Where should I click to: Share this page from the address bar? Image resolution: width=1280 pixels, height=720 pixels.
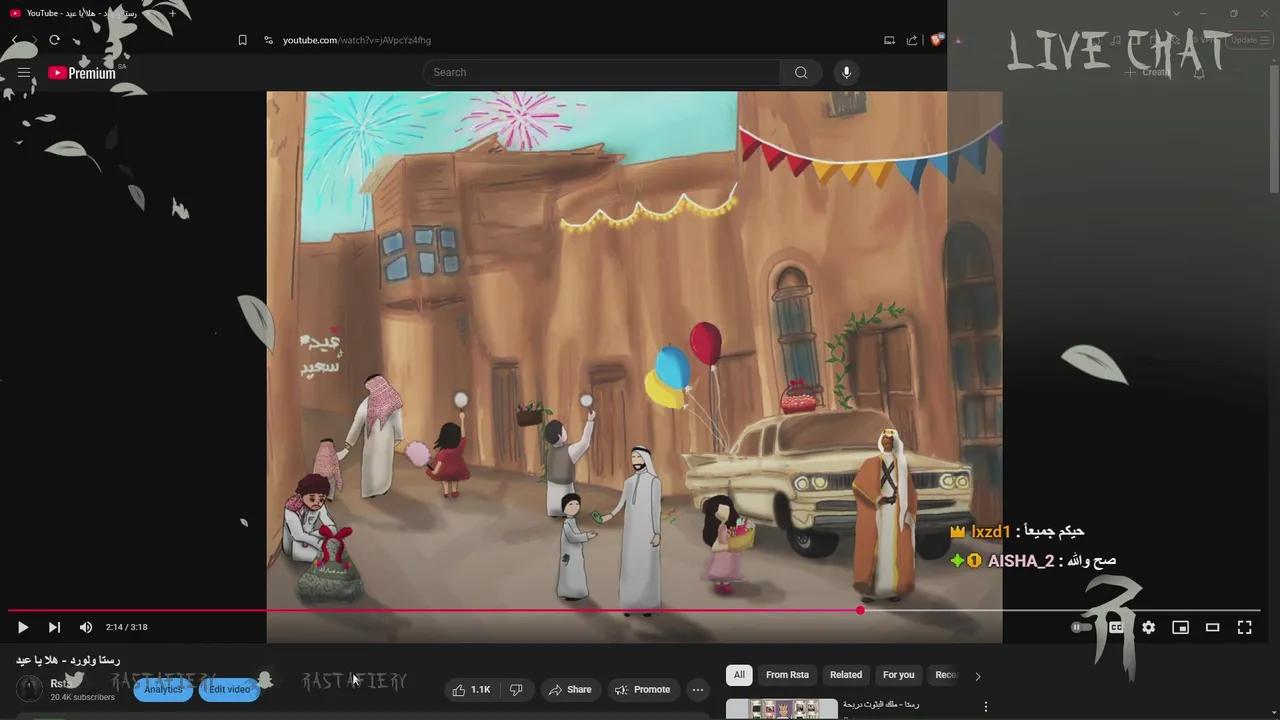(x=912, y=40)
